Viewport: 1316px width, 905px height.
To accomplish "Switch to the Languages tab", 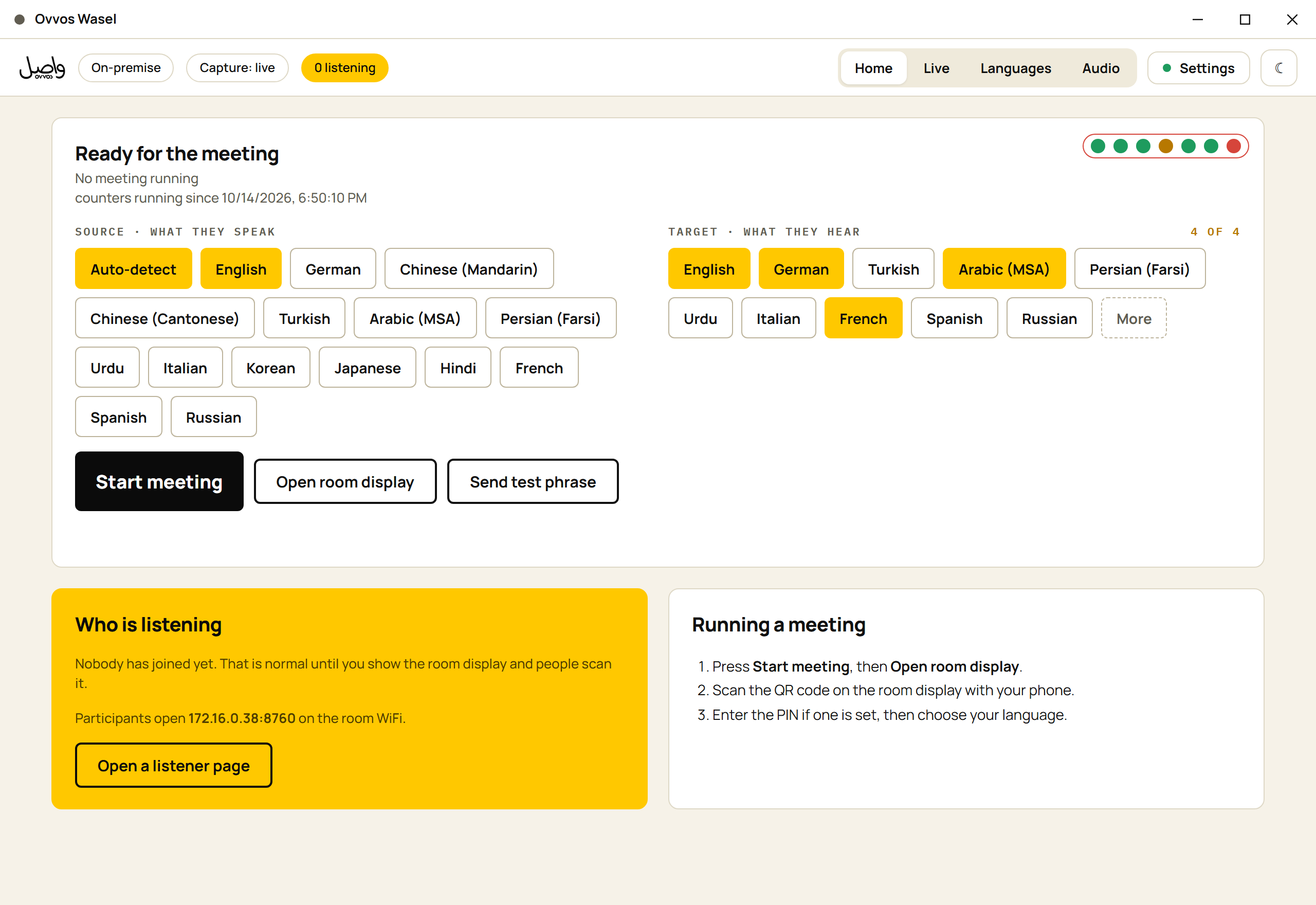I will (x=1016, y=68).
